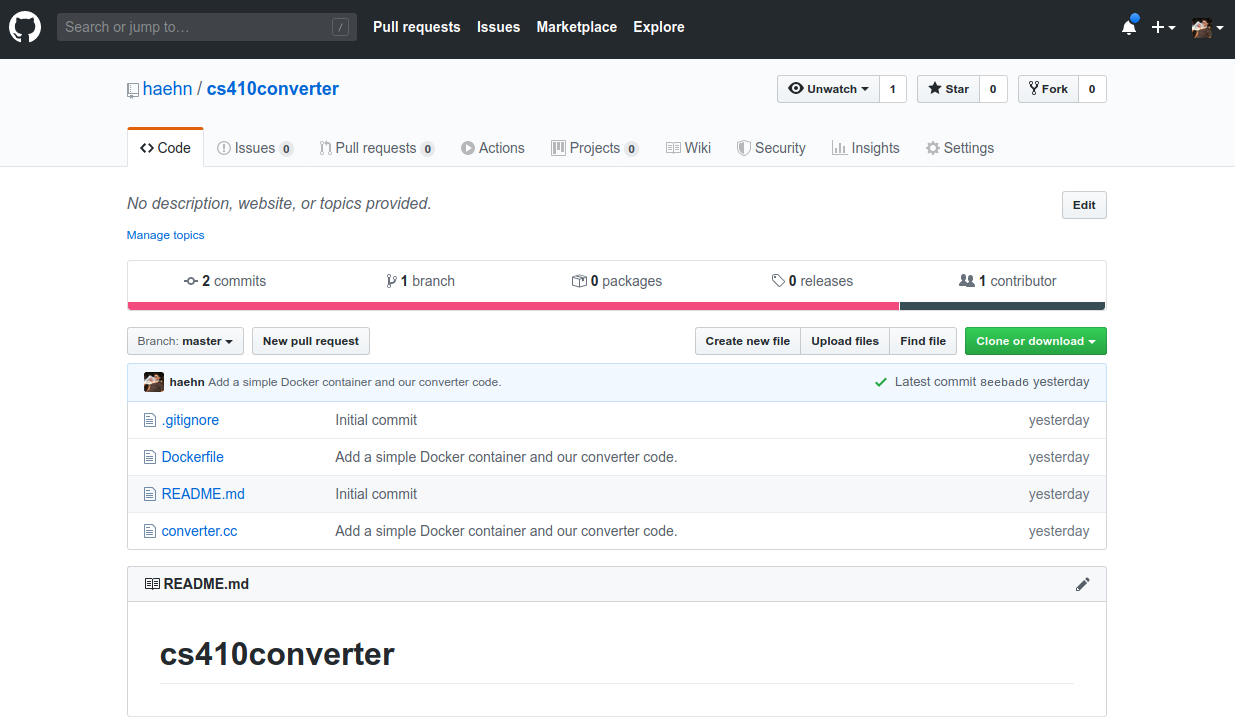Click the Find file button
The image size is (1235, 724).
923,341
